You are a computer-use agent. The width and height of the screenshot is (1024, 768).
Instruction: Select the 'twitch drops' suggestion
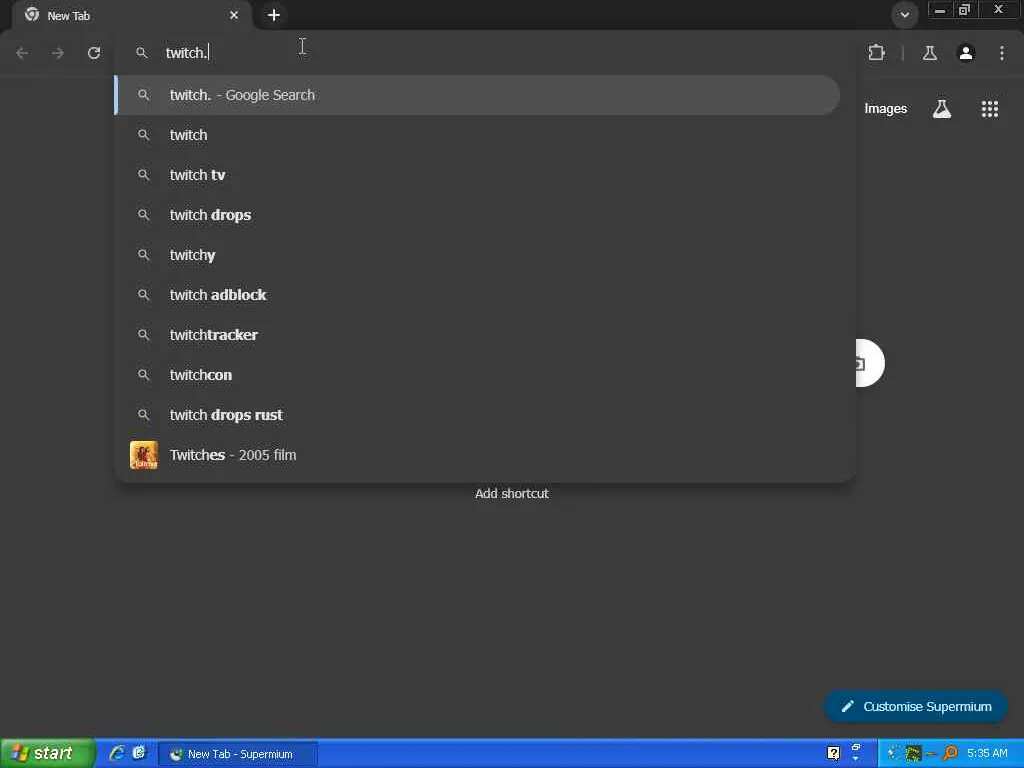(x=477, y=215)
